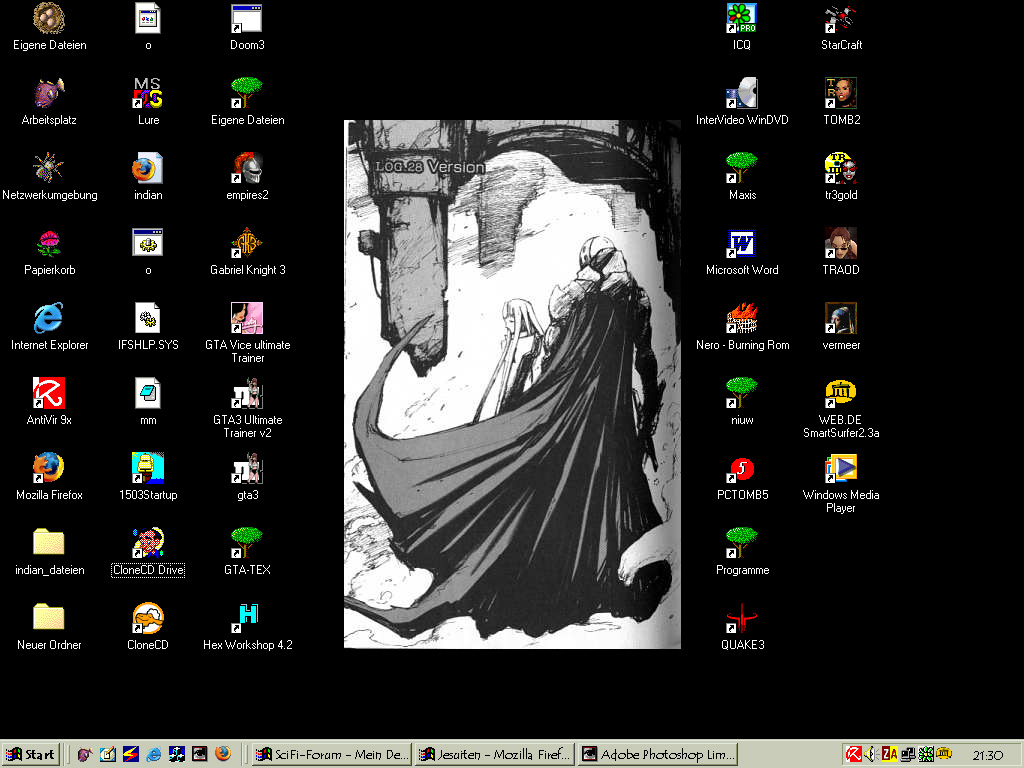
Task: Switch to Jesuiten Mozilla Firefox taskbar button
Action: coord(495,754)
